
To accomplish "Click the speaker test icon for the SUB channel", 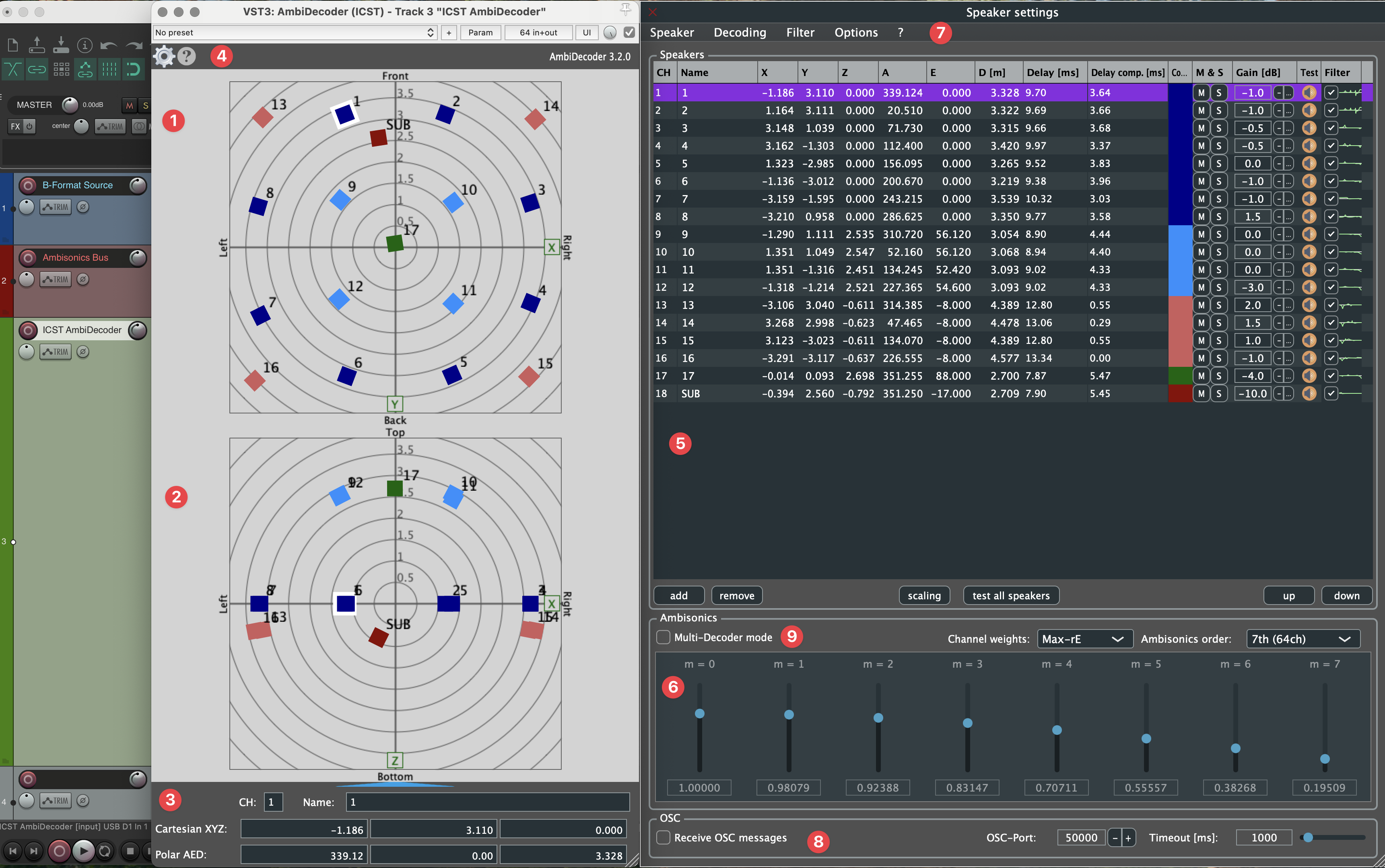I will pos(1309,393).
